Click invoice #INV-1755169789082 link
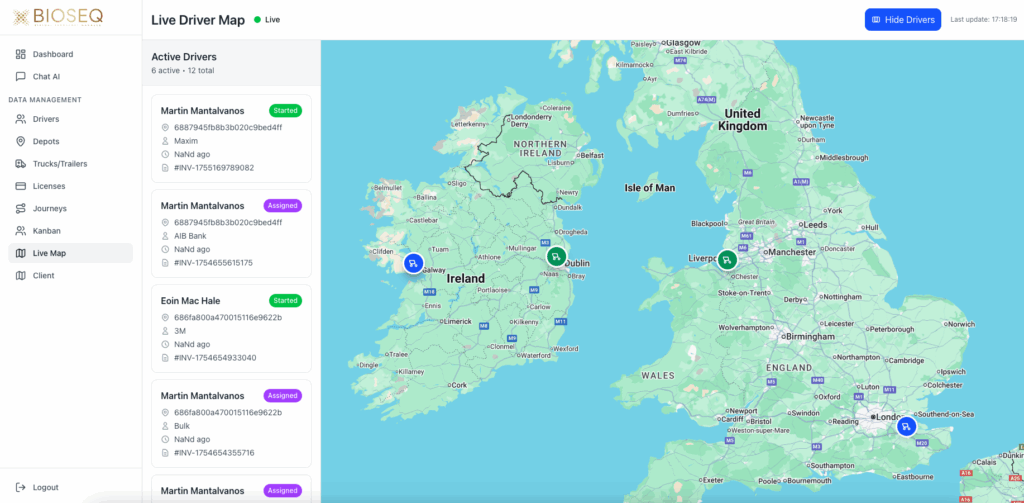1024x503 pixels. [x=214, y=168]
